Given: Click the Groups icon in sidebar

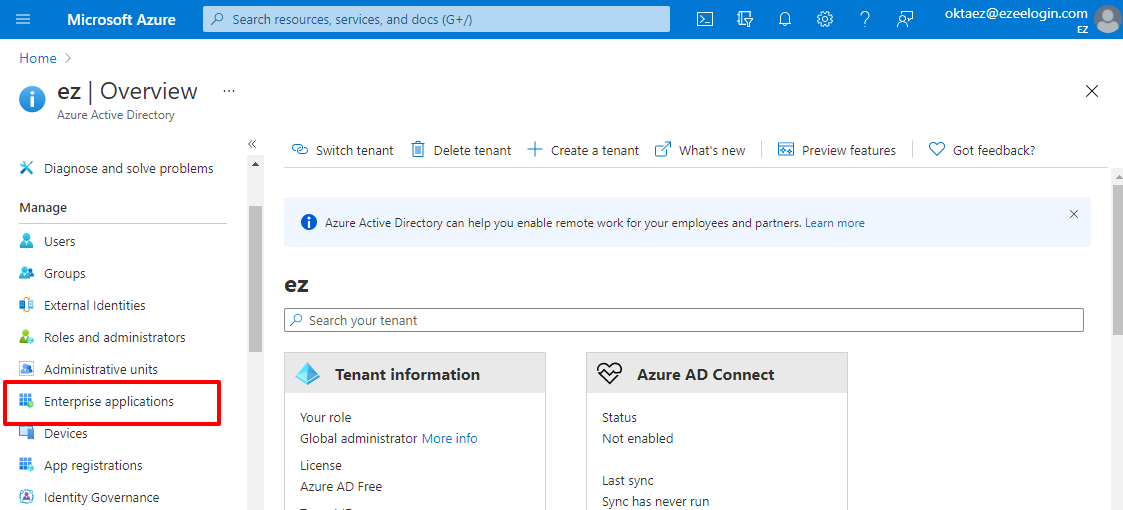Looking at the screenshot, I should point(26,273).
